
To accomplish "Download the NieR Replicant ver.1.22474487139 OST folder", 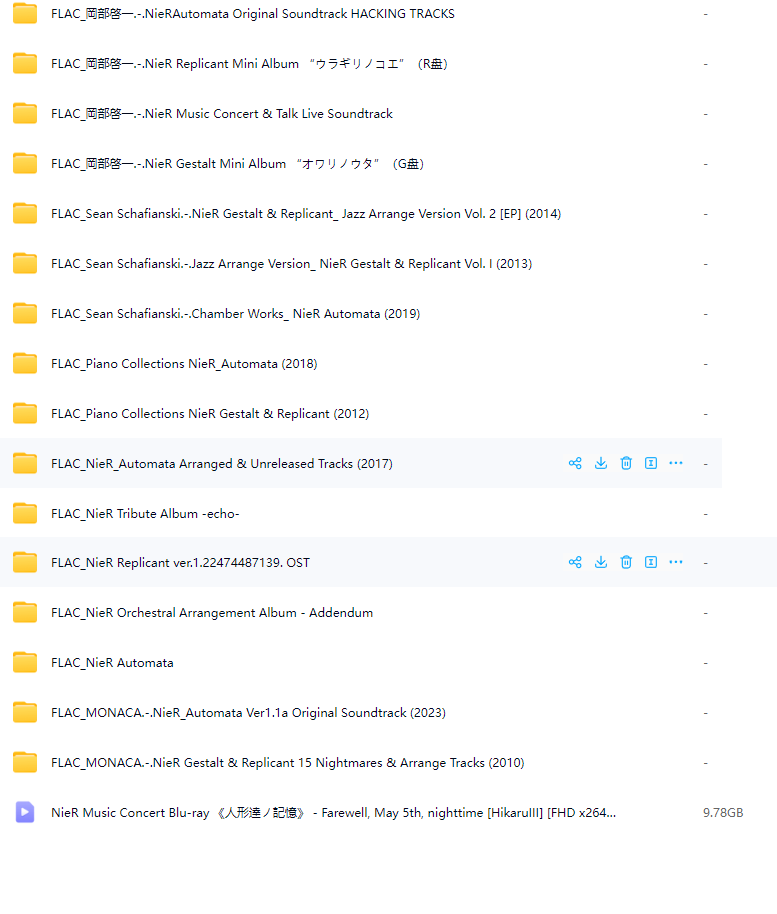I will [x=600, y=563].
